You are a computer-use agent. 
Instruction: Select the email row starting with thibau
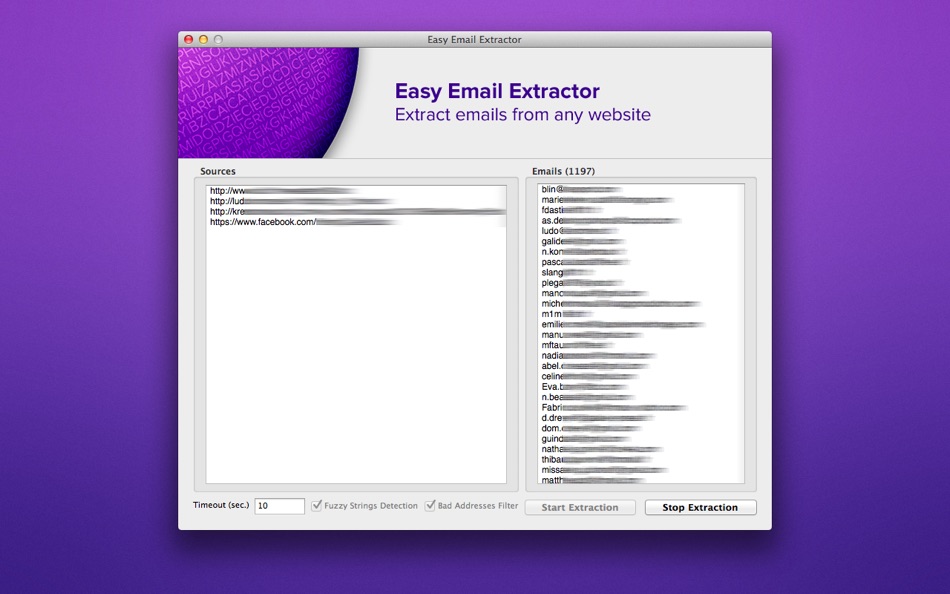(641, 459)
